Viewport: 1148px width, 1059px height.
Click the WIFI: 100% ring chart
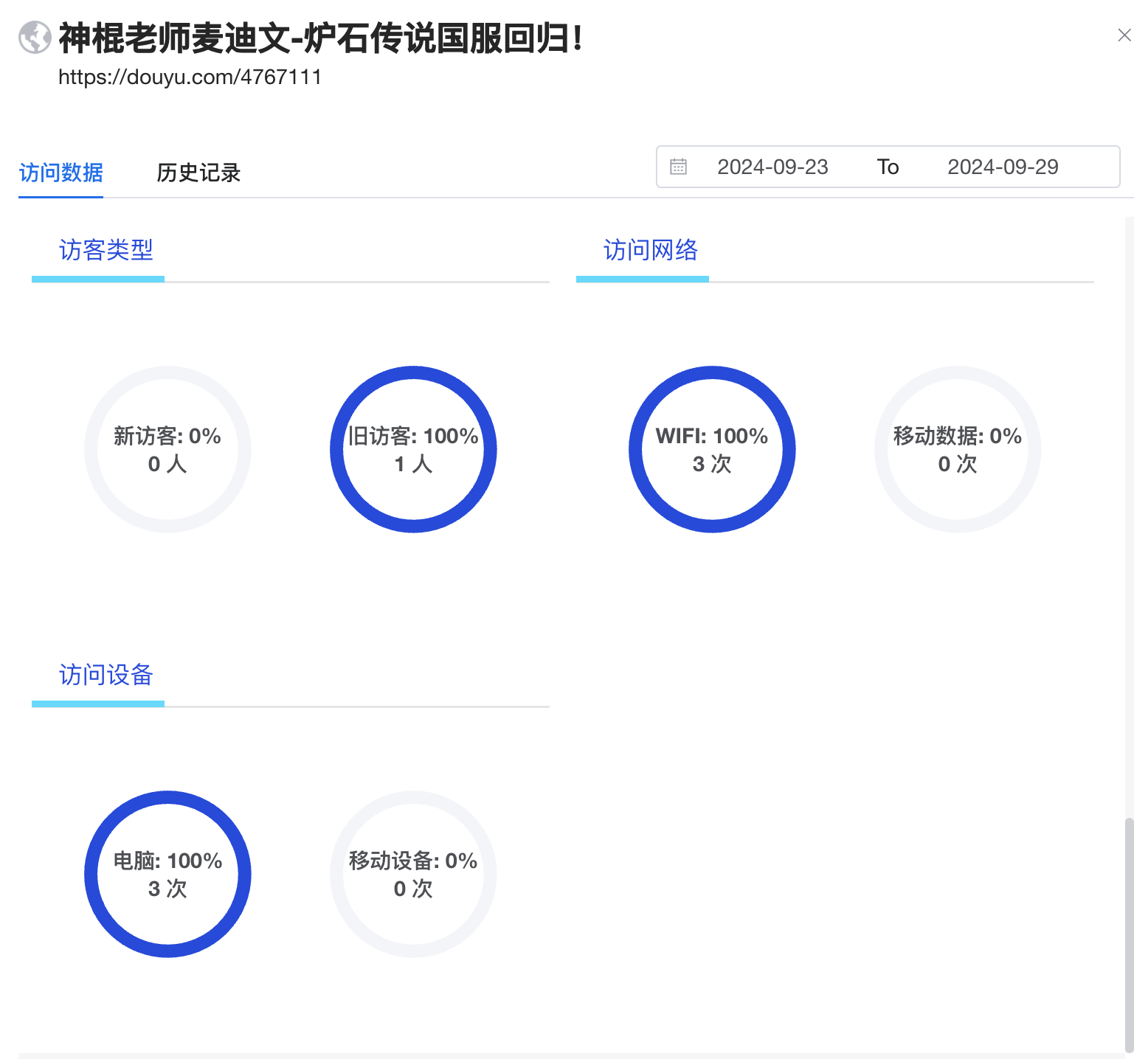pyautogui.click(x=712, y=449)
